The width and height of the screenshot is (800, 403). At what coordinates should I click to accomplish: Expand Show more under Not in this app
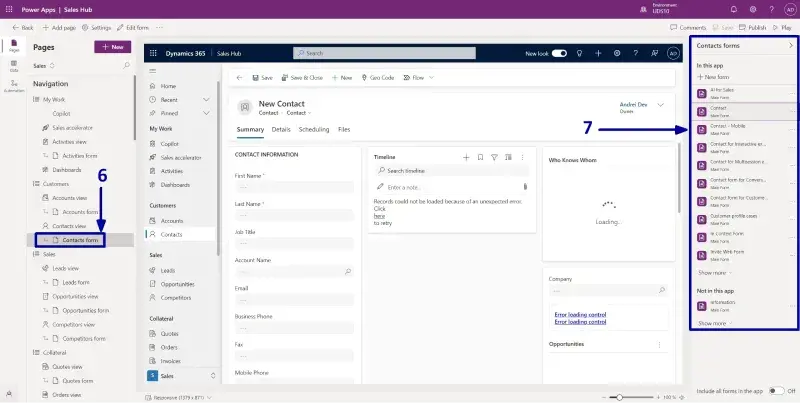(715, 323)
